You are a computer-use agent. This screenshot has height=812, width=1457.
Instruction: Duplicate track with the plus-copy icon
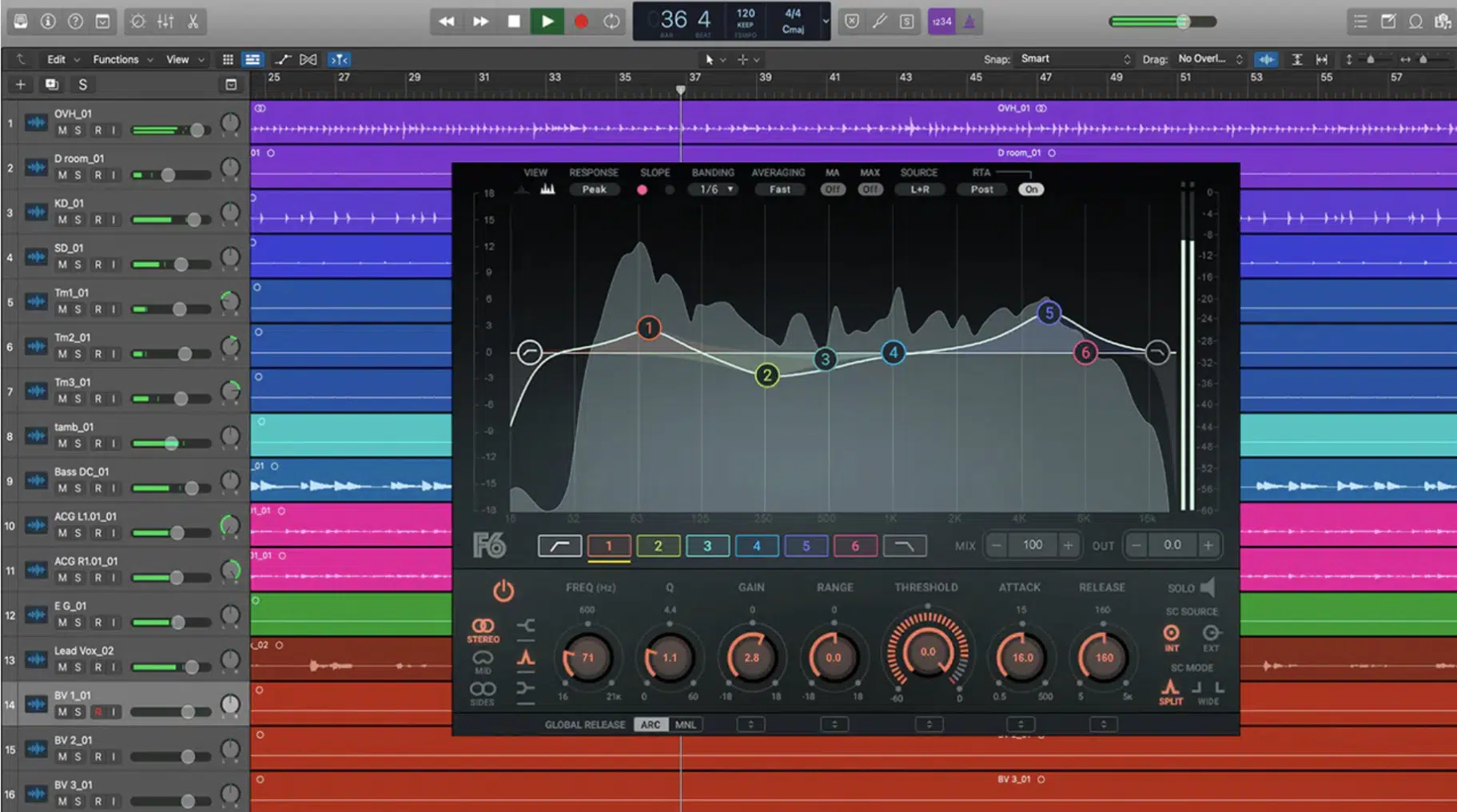tap(52, 84)
